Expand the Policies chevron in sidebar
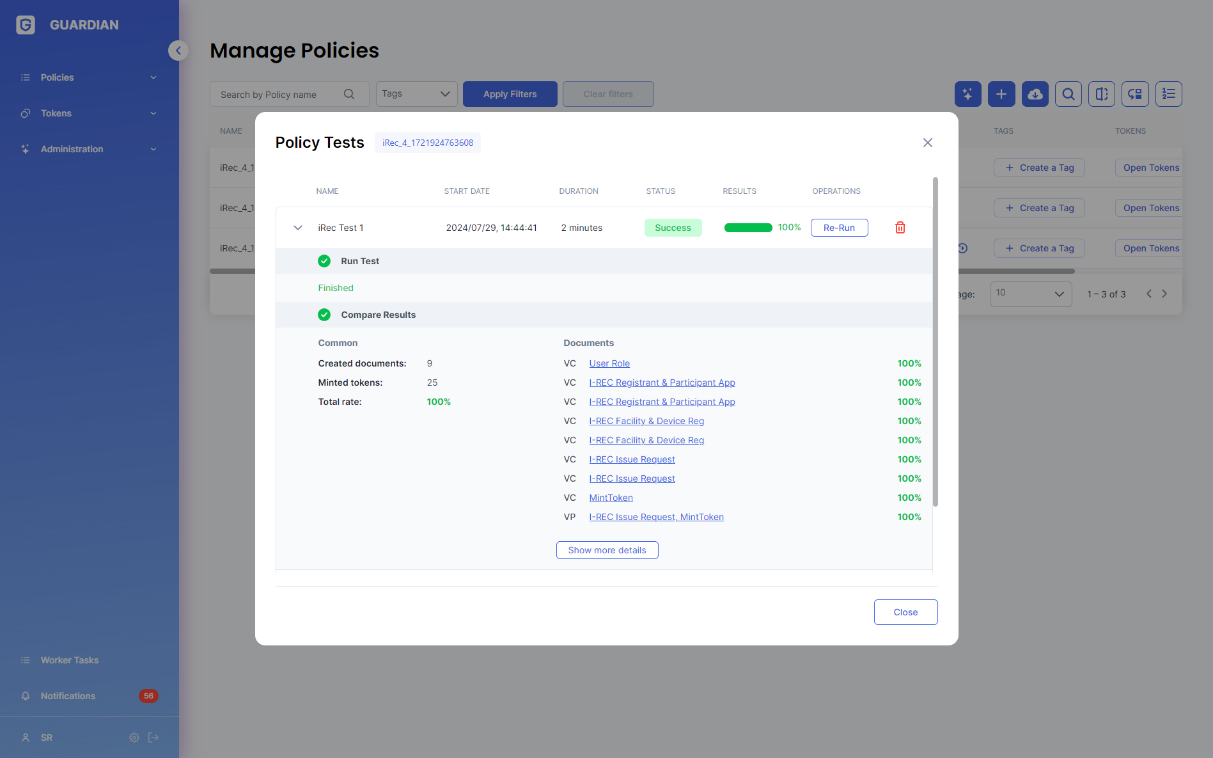Screen dimensions: 1213x758 coord(154,77)
